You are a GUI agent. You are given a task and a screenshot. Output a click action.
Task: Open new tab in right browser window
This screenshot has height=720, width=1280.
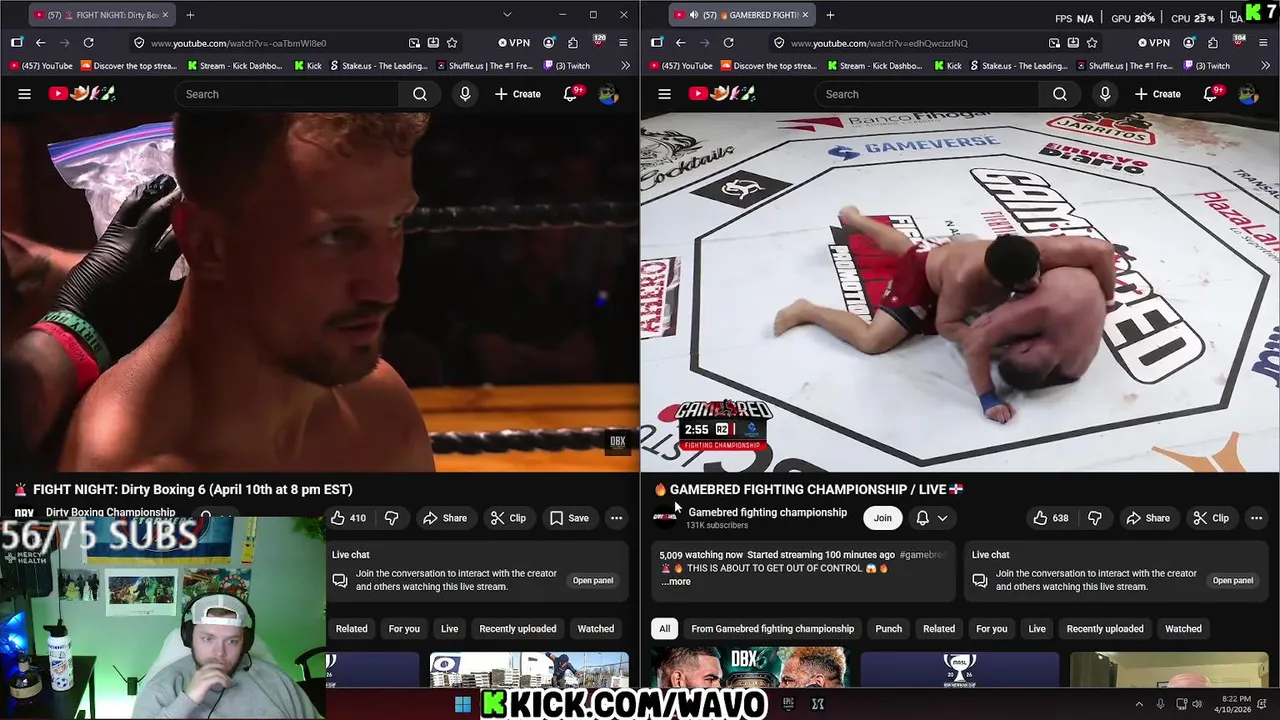coord(830,15)
